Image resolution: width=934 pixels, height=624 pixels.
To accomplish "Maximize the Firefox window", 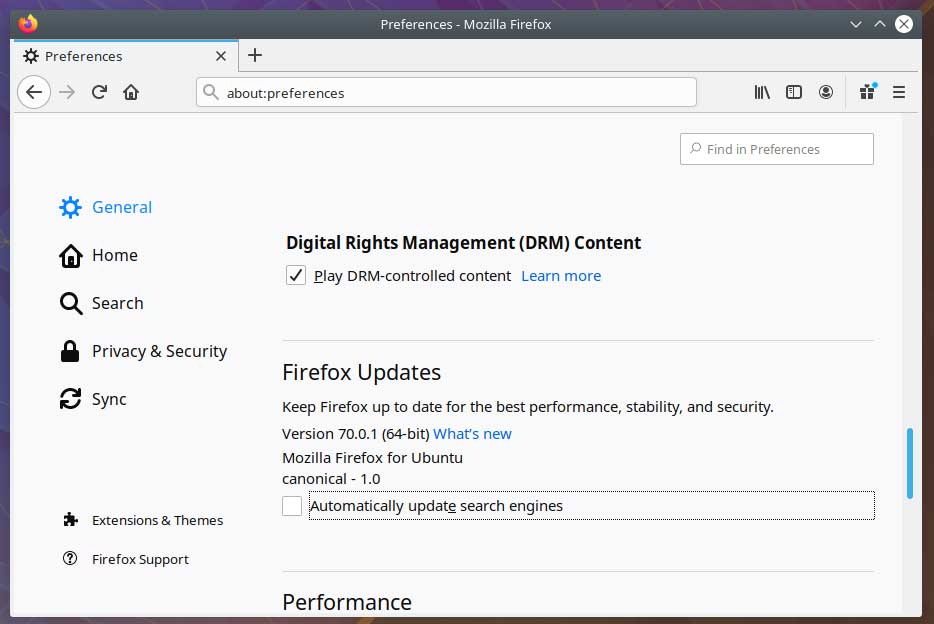I will (x=880, y=24).
